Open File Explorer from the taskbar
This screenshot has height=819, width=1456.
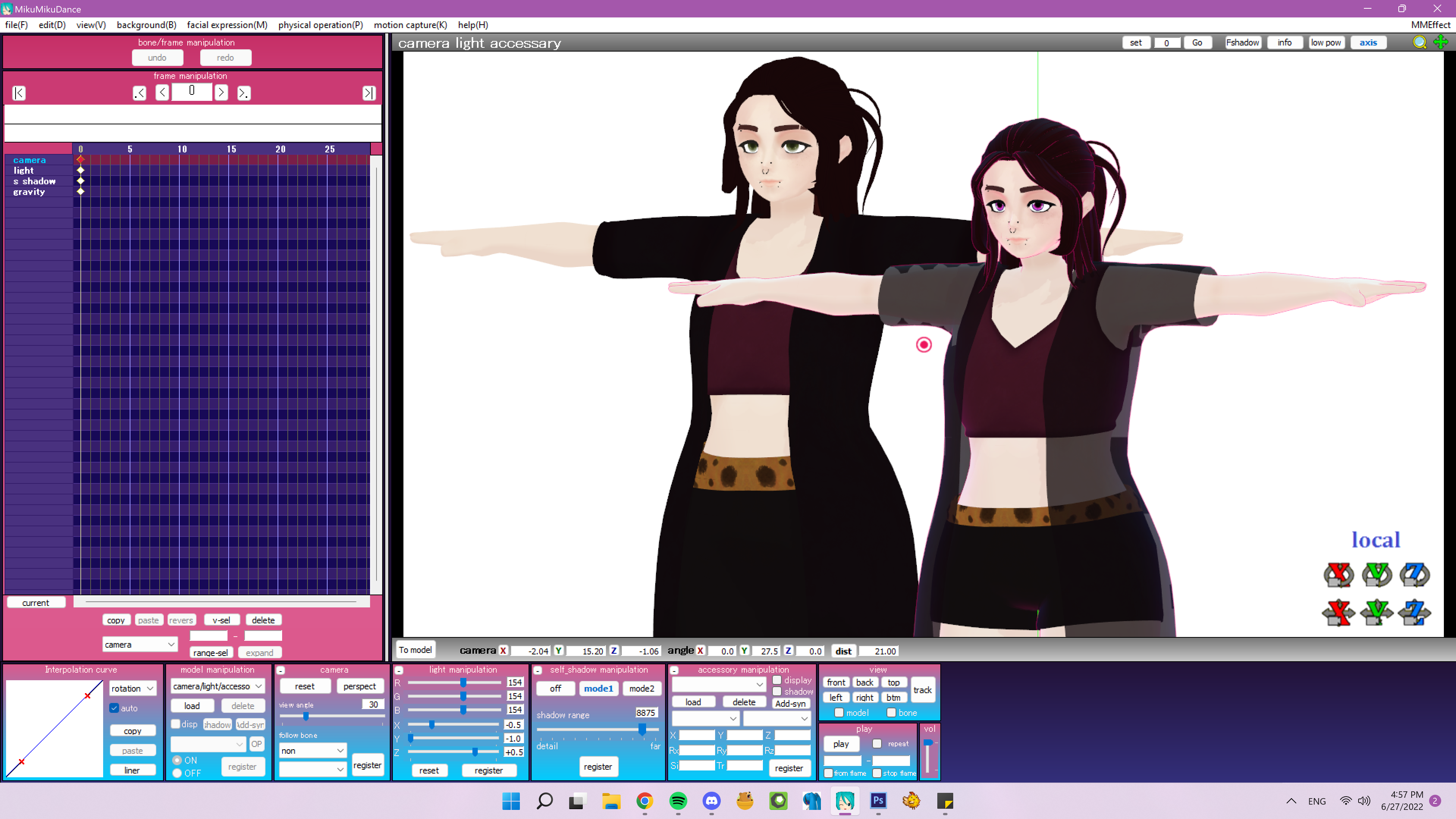coord(611,801)
